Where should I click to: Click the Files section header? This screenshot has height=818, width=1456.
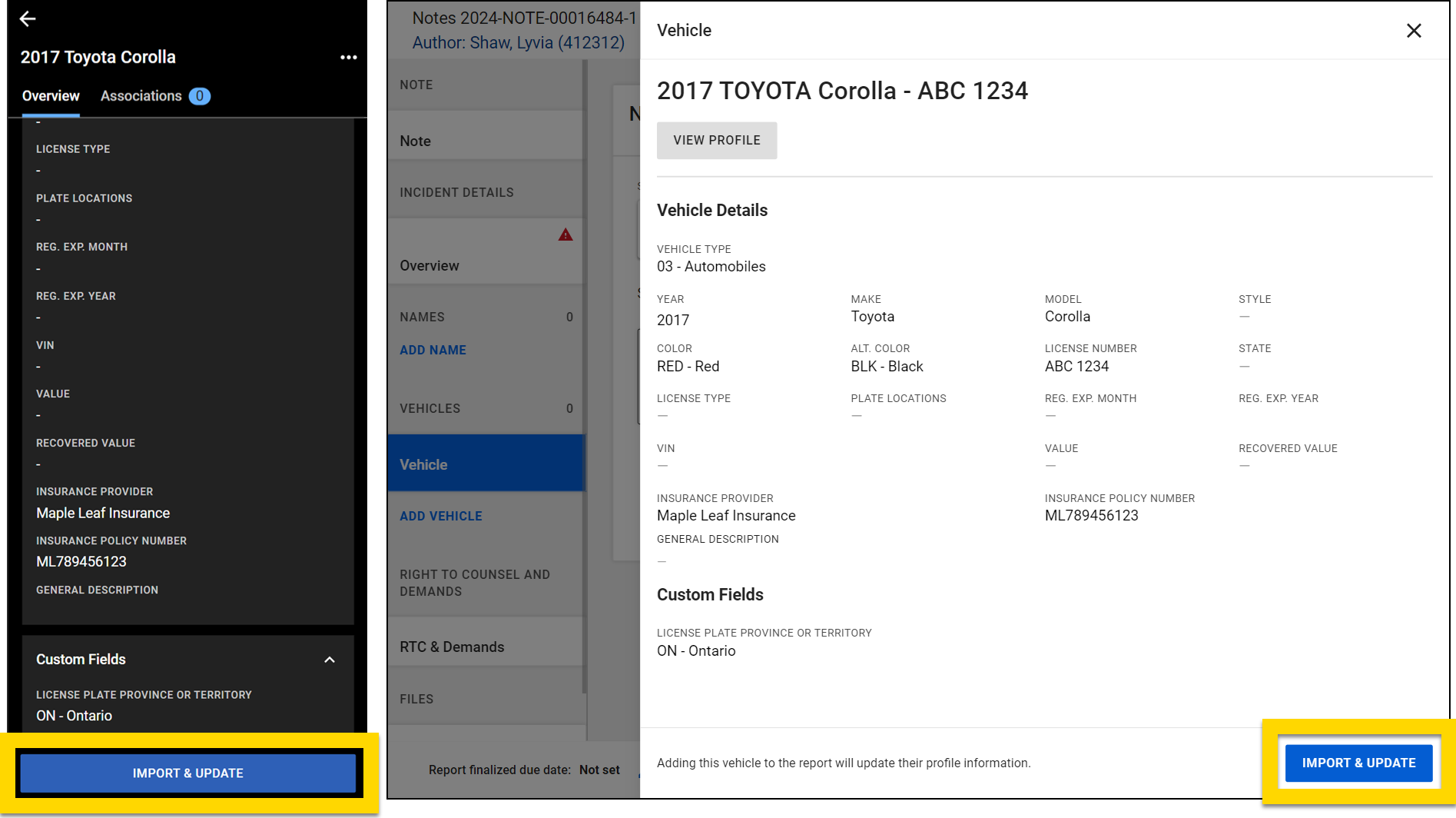tap(416, 699)
